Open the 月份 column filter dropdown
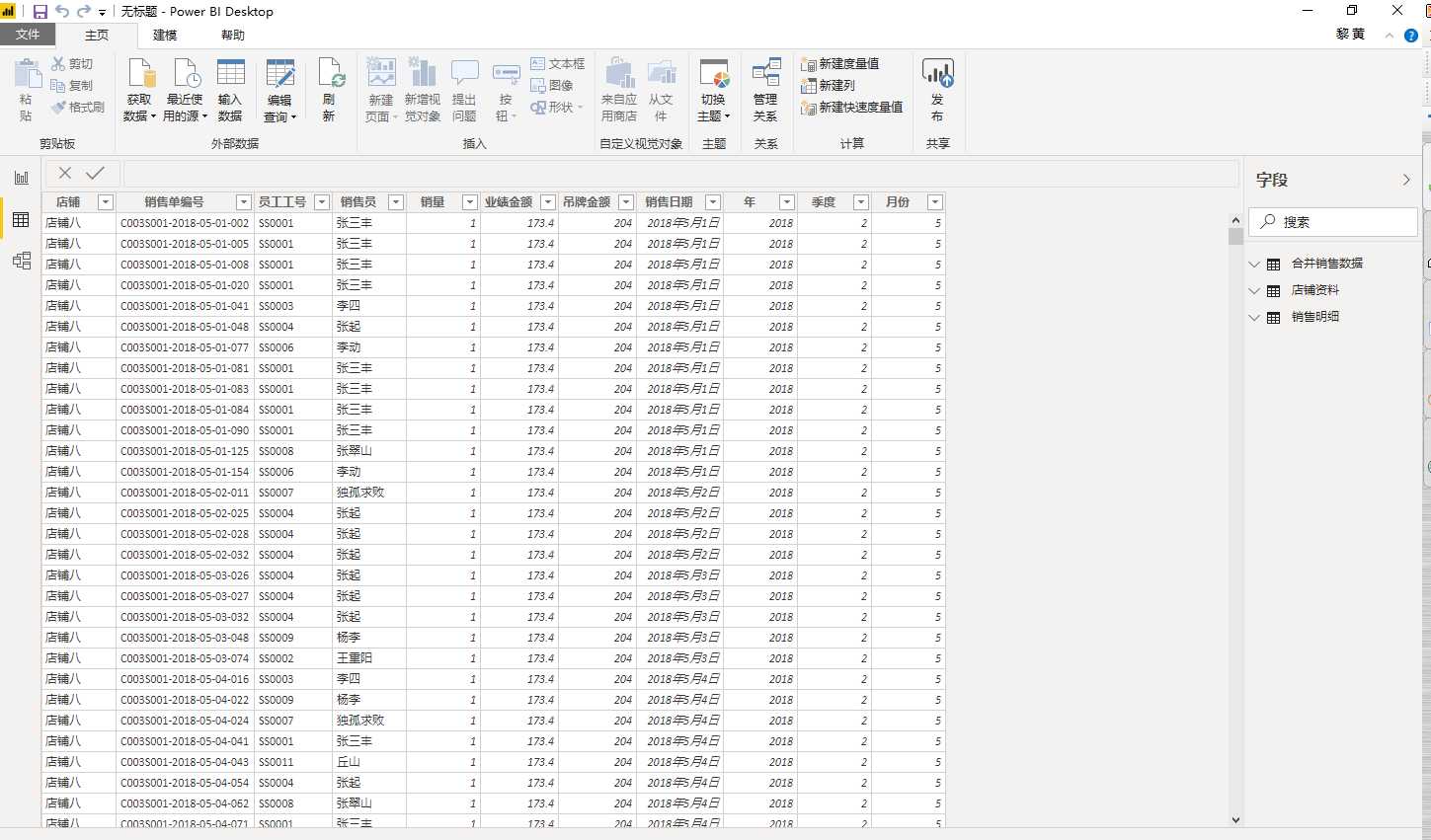The image size is (1431, 840). coord(935,202)
